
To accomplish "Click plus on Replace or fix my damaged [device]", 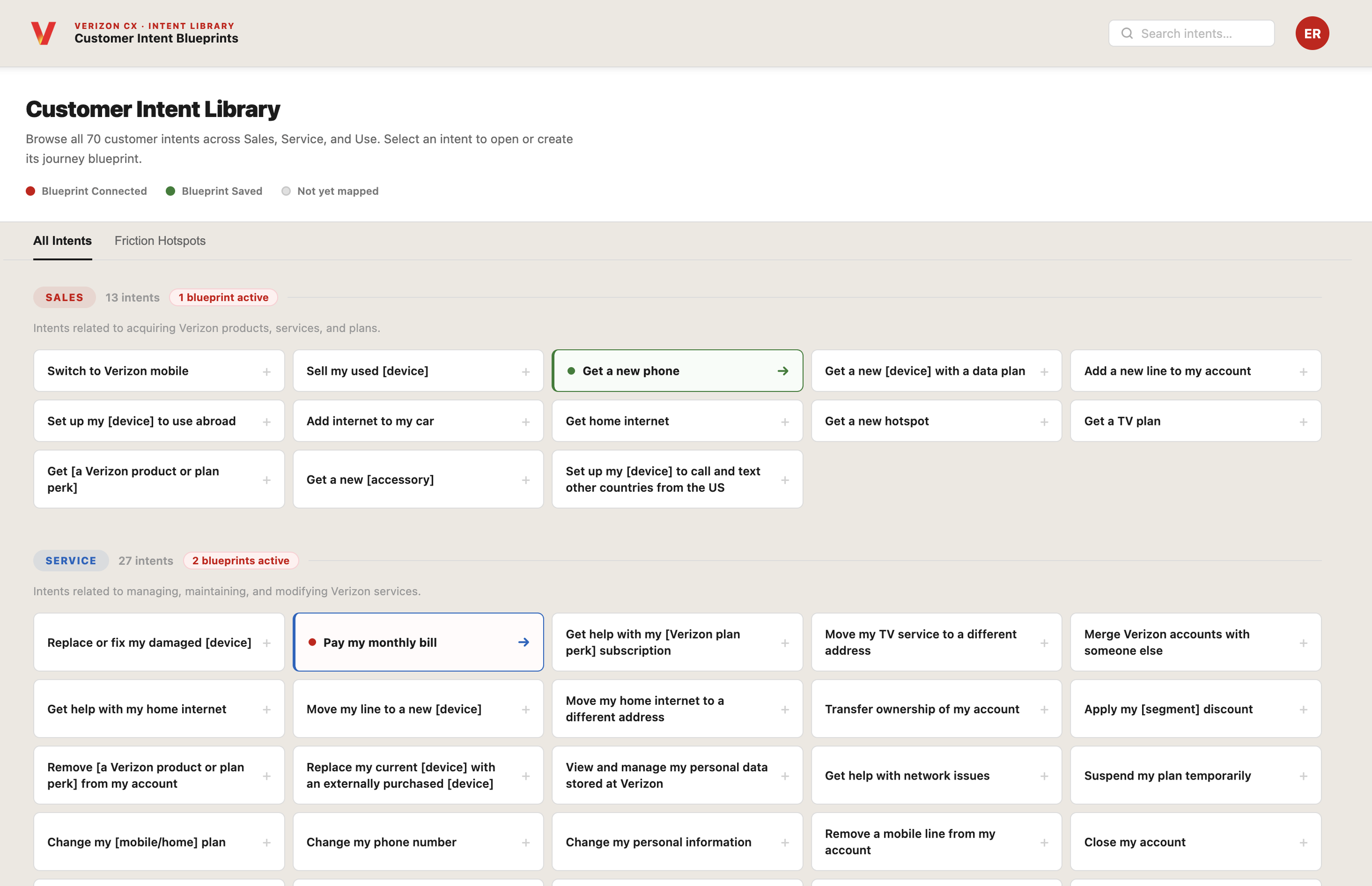I will 267,643.
